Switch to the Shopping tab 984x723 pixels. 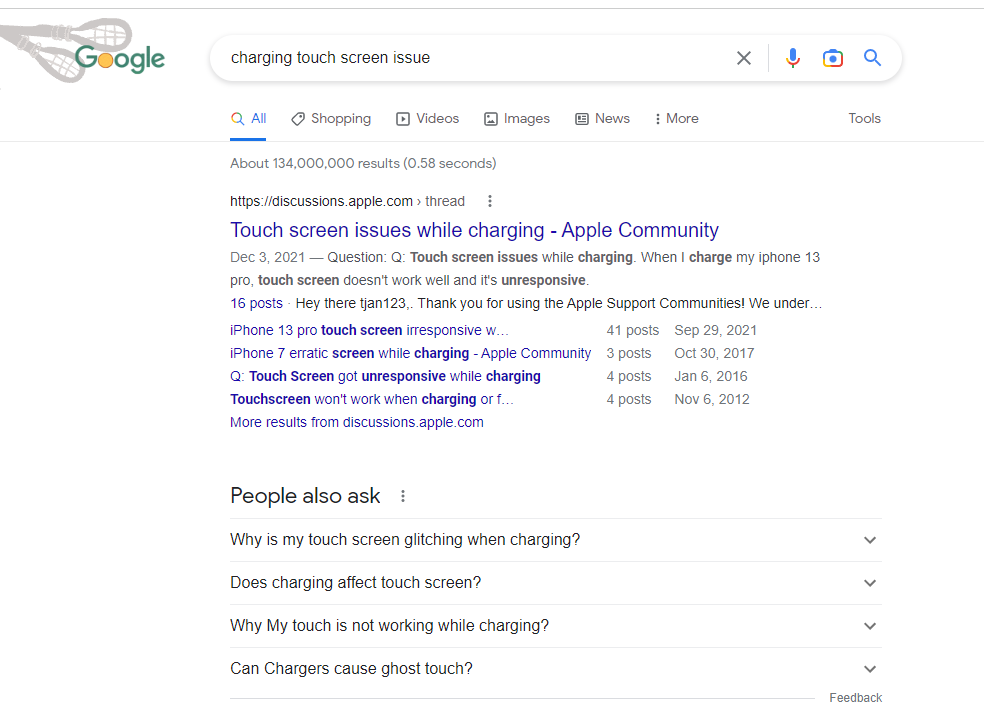[x=331, y=119]
